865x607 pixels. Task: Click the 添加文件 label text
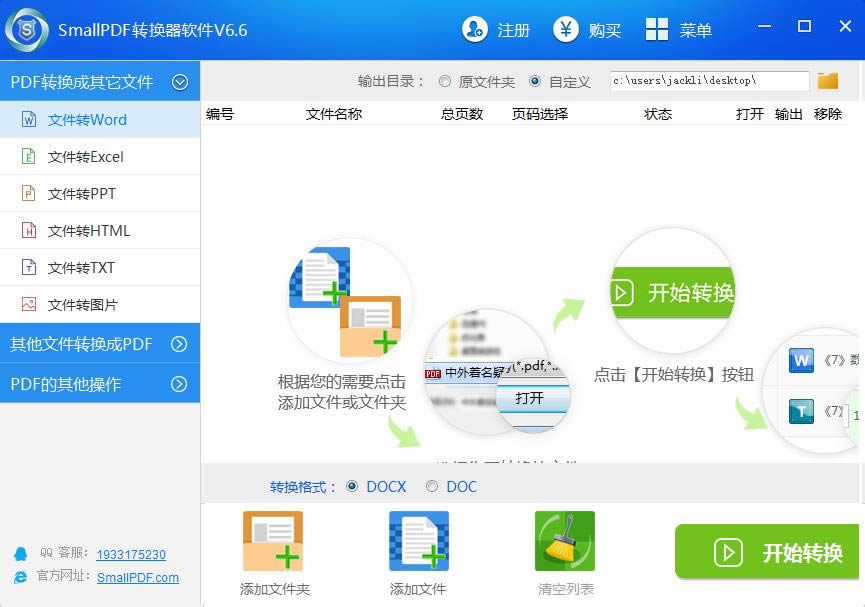[418, 589]
